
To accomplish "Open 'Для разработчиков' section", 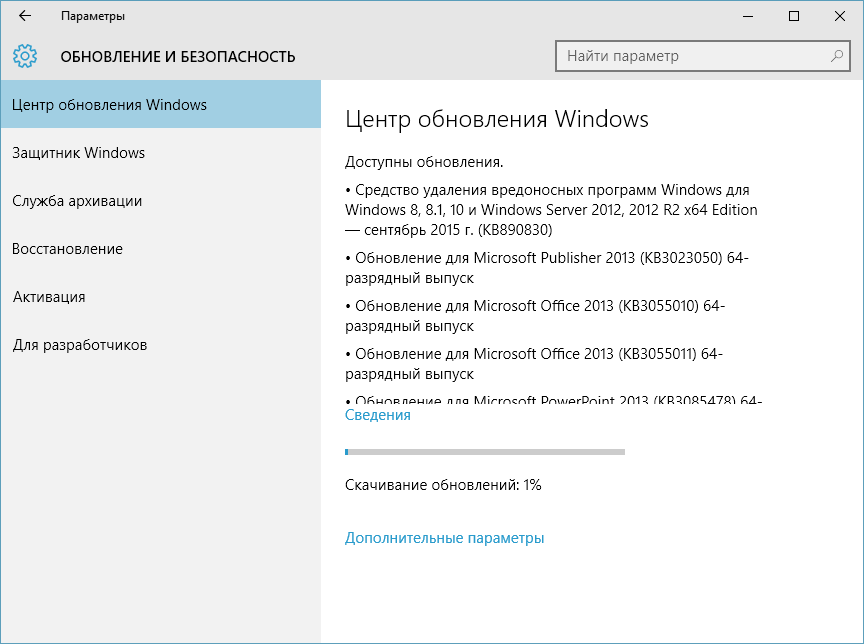I will pos(160,345).
